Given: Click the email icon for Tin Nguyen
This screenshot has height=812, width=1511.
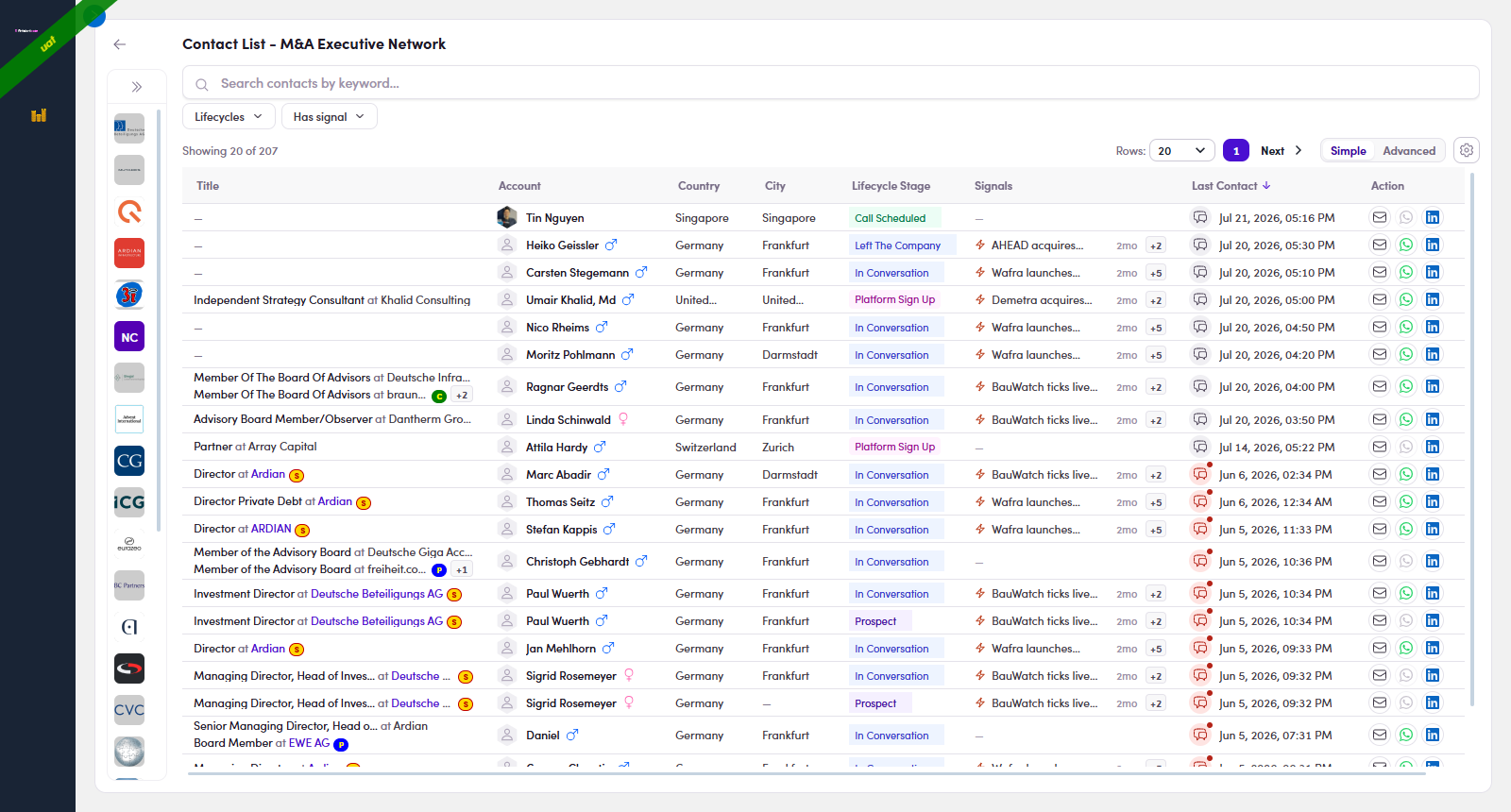Looking at the screenshot, I should (1380, 217).
